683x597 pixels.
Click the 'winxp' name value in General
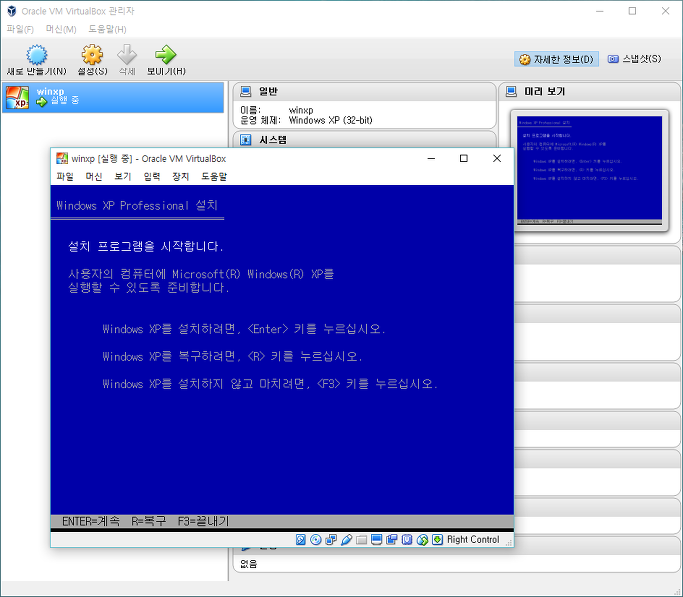(x=301, y=110)
